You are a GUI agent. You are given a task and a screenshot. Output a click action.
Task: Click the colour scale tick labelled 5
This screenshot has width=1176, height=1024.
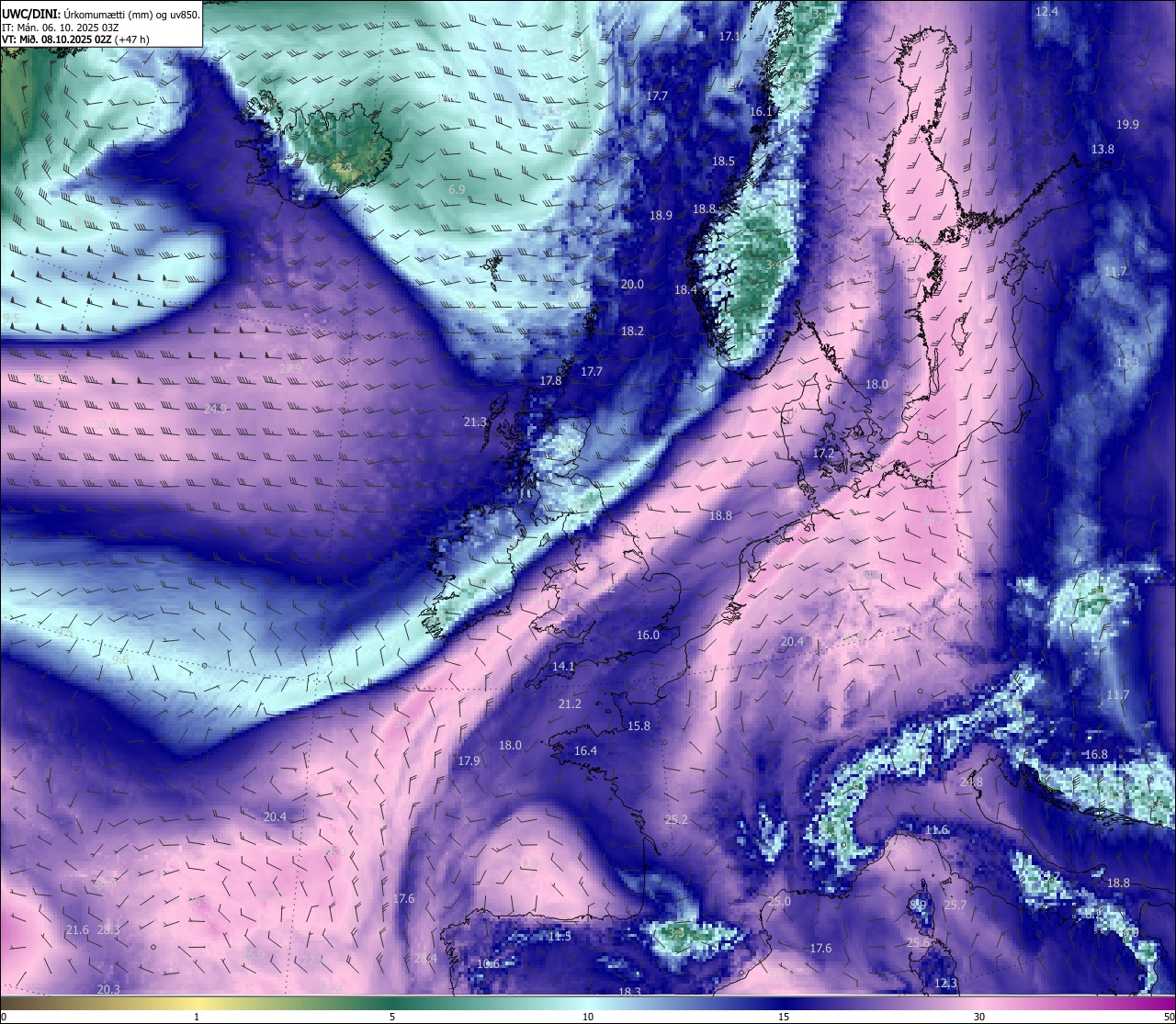[x=392, y=1017]
